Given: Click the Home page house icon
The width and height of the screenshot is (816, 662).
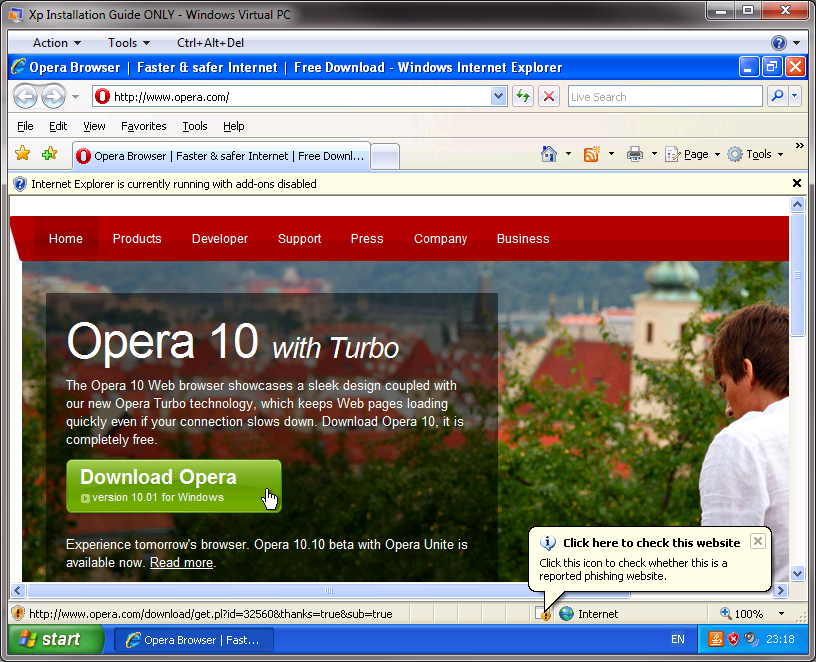Looking at the screenshot, I should (x=549, y=154).
